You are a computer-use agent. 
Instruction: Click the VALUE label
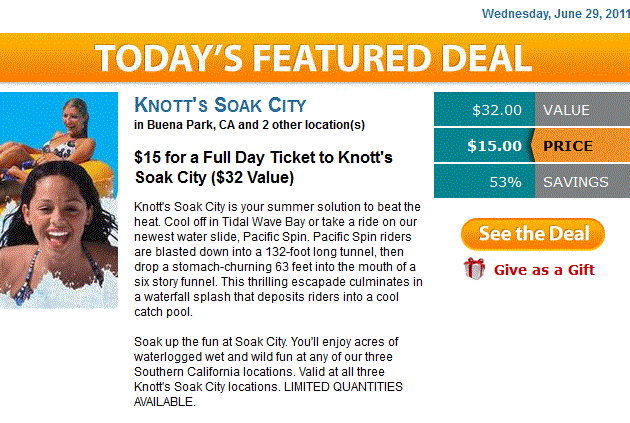567,110
